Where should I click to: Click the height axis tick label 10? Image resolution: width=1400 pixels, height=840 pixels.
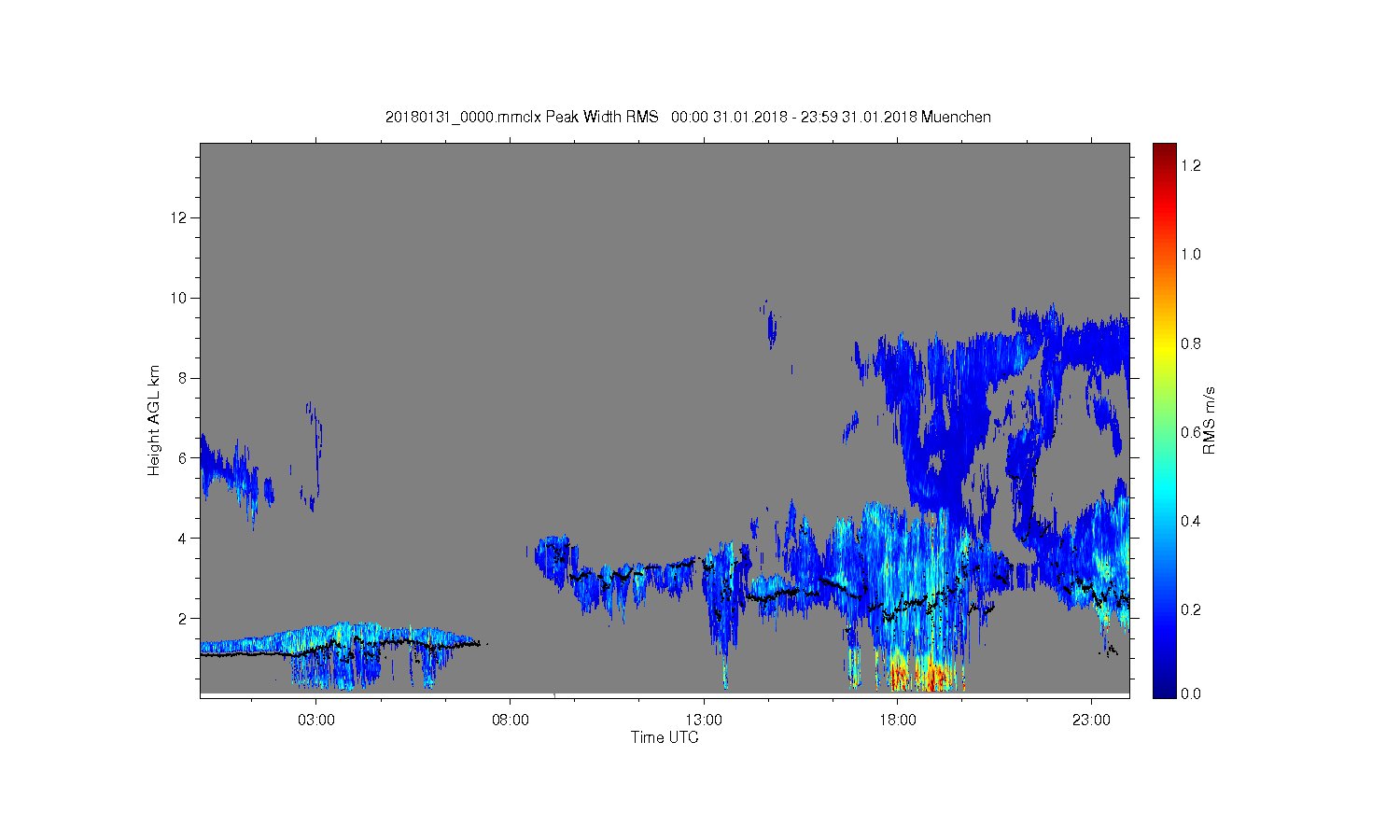179,298
